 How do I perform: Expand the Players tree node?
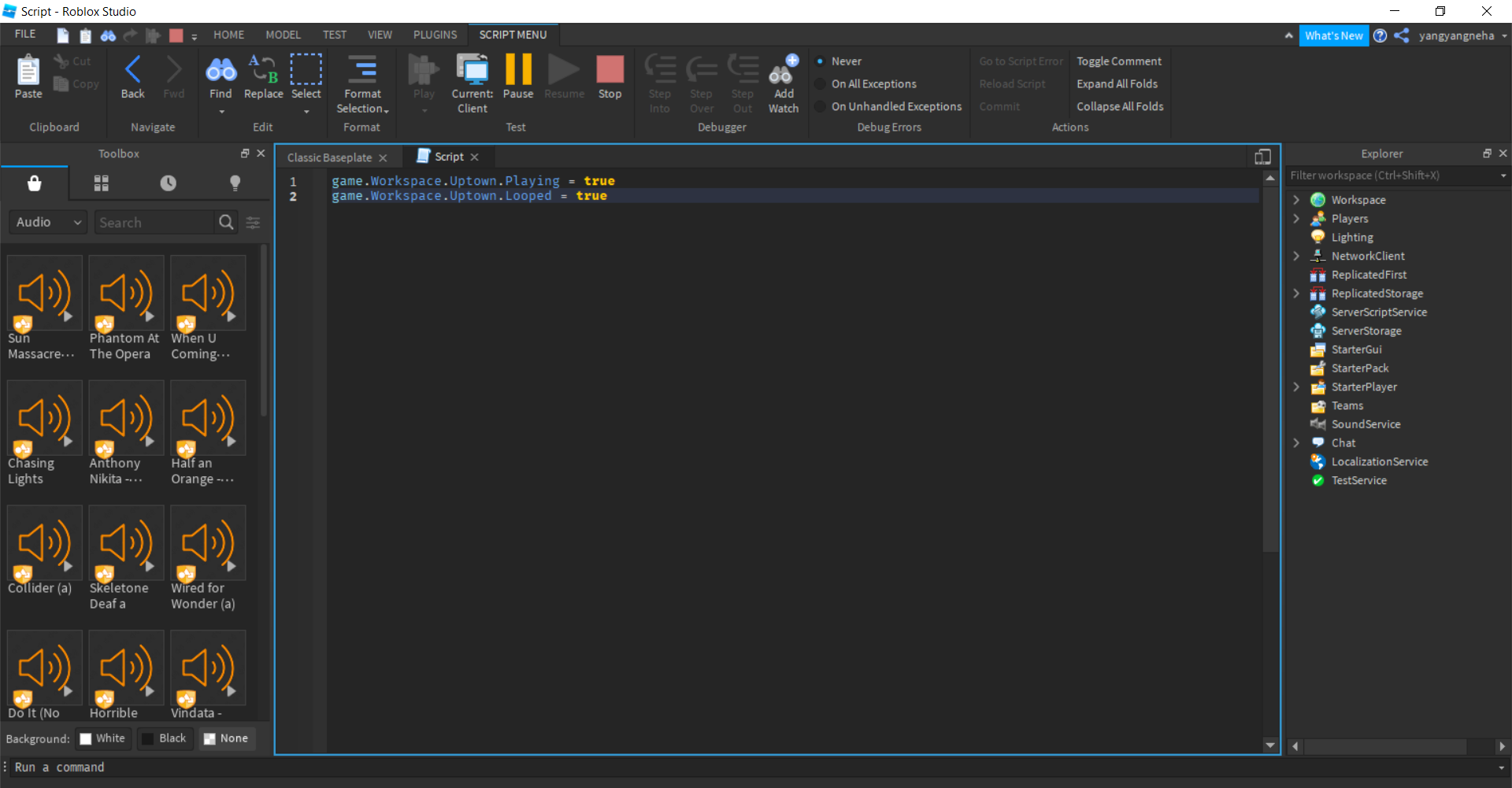(x=1296, y=219)
